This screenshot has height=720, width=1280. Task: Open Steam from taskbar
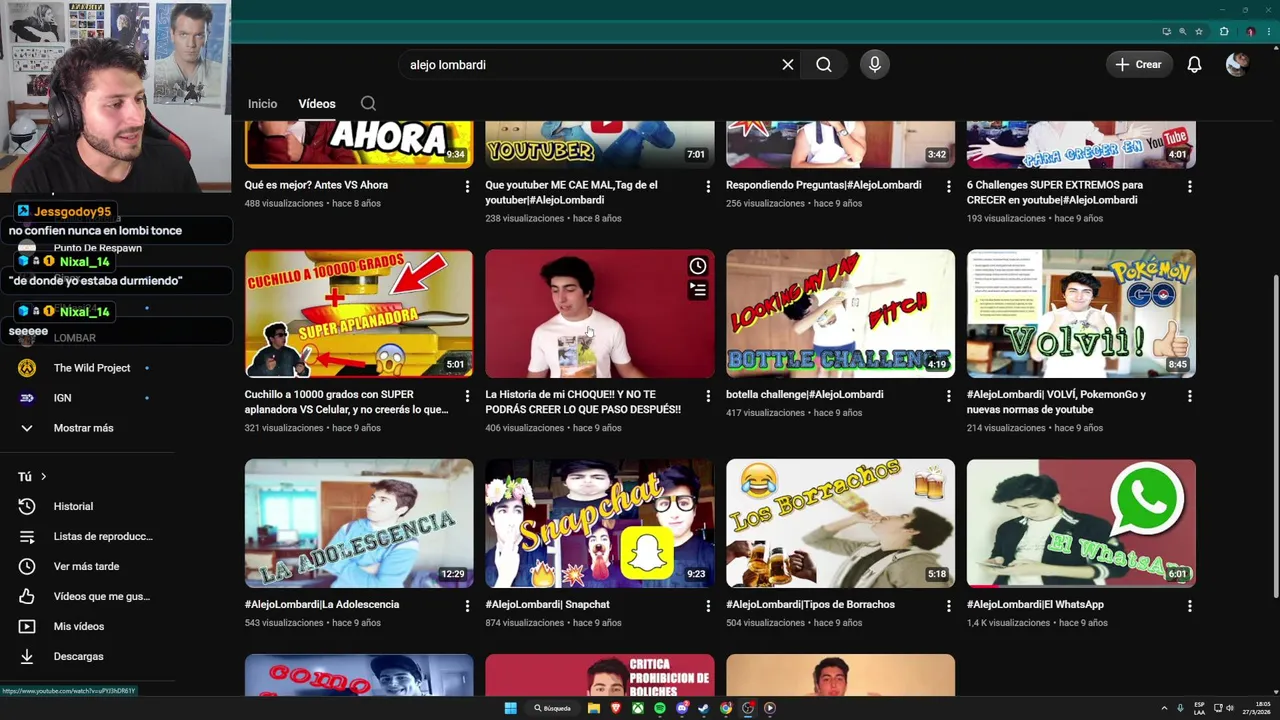[704, 708]
